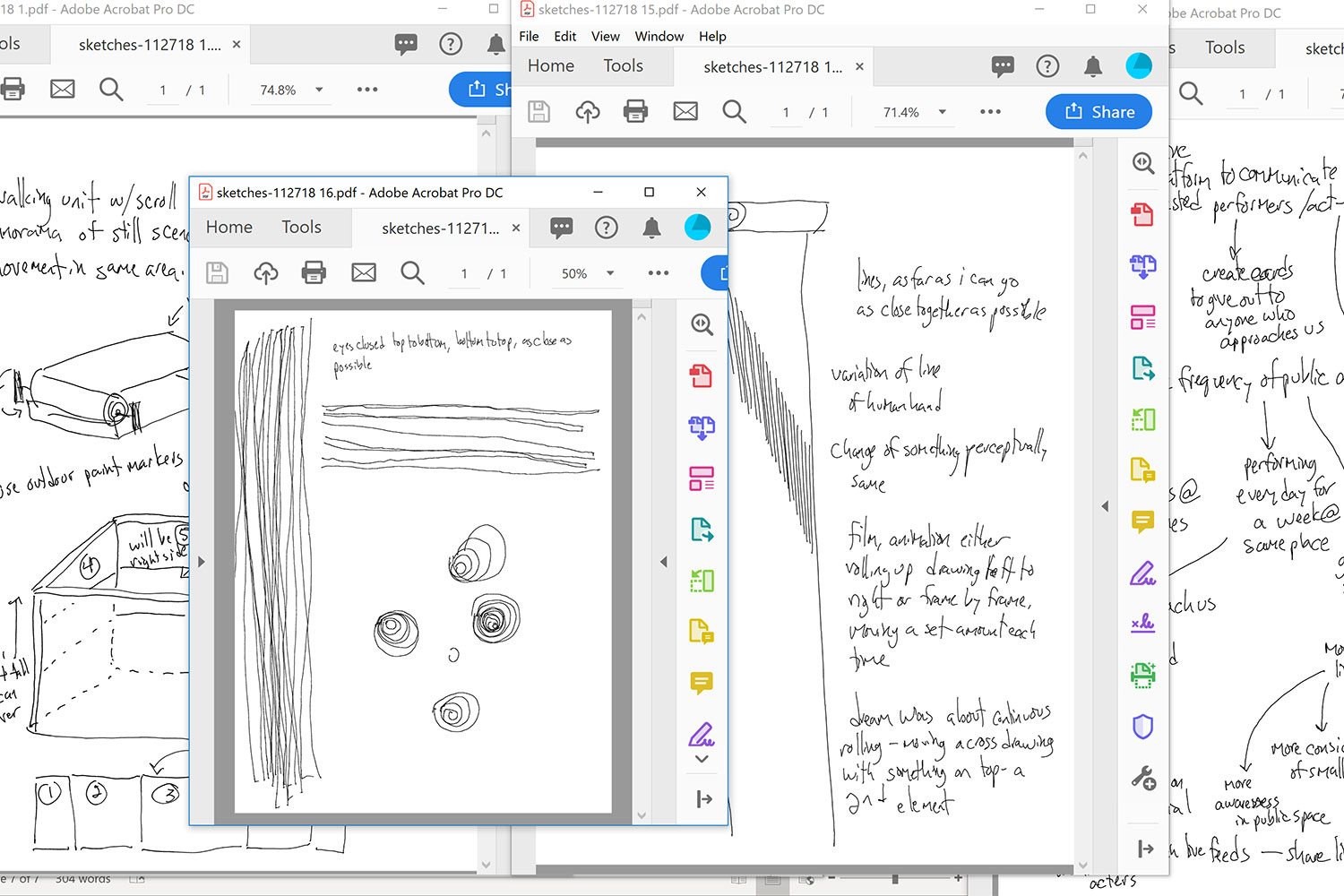This screenshot has width=1344, height=896.
Task: Open Export PDF tool in sketches-112718 15 window
Action: click(x=1143, y=368)
